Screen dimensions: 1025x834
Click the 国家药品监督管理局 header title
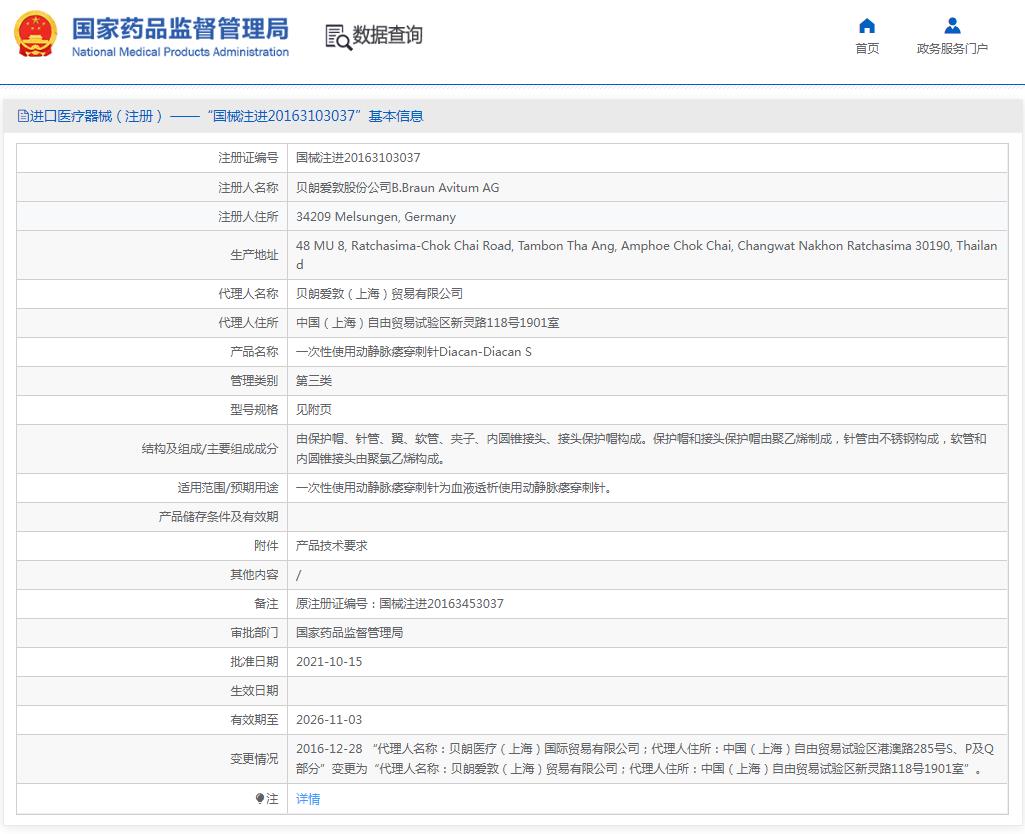click(x=180, y=29)
